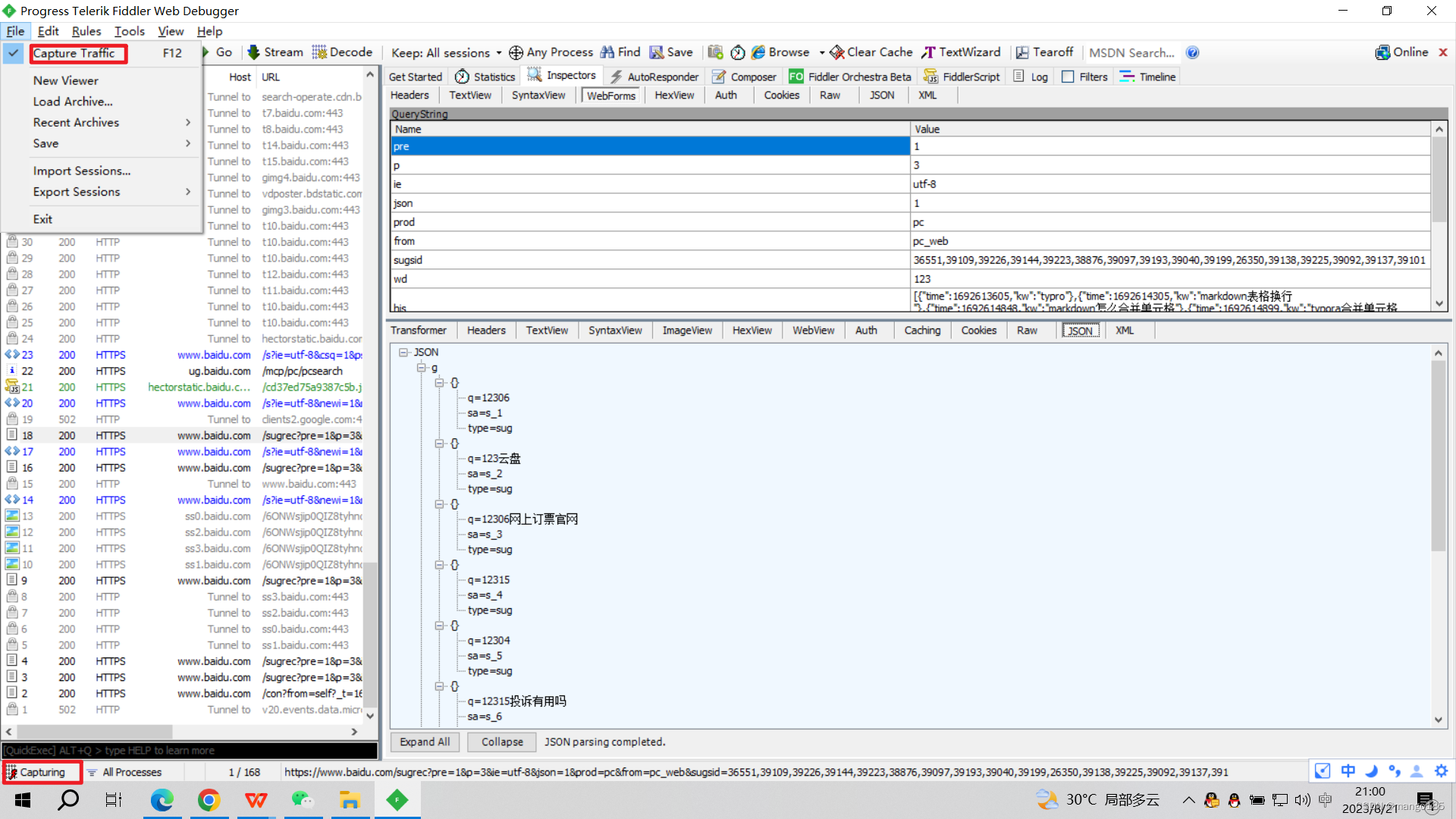
Task: Open the AutoResponder tab
Action: (654, 77)
